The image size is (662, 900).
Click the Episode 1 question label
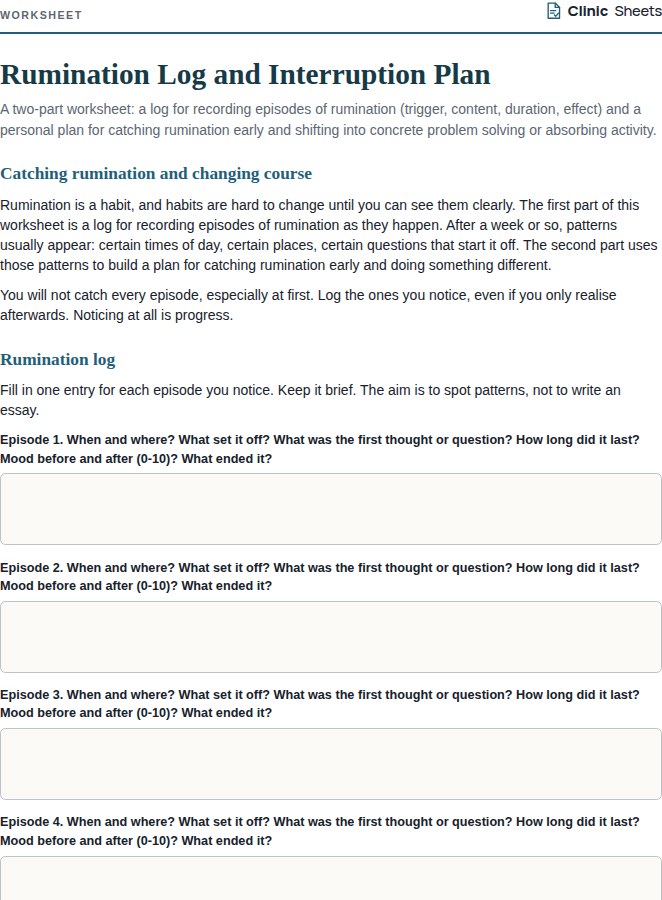pyautogui.click(x=320, y=449)
